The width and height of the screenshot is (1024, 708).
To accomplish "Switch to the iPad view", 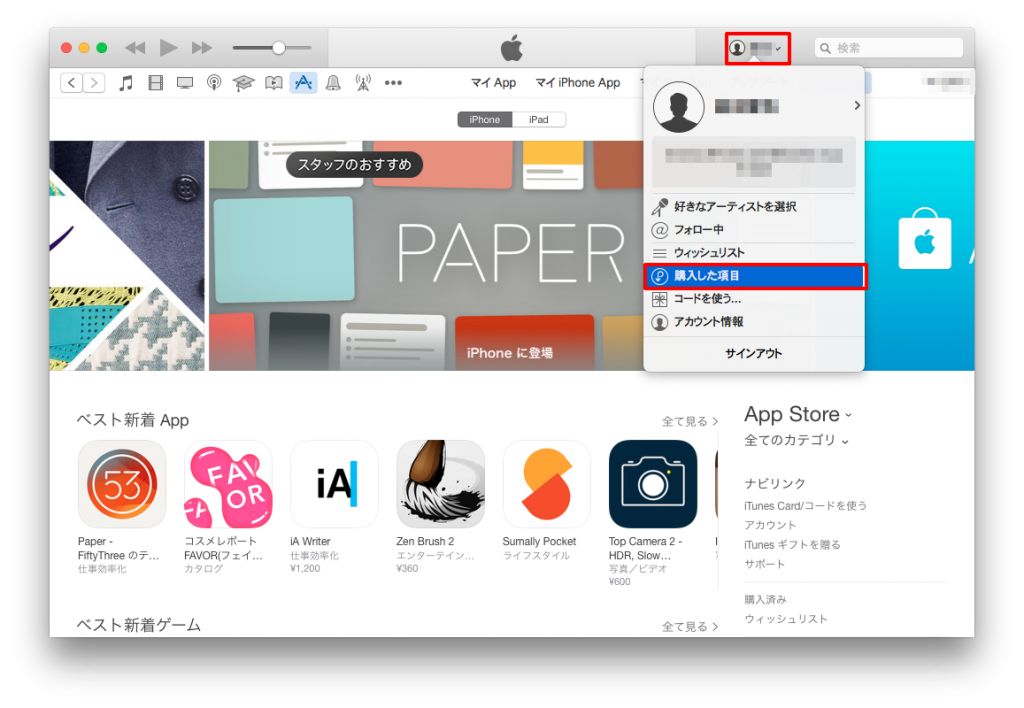I will [x=539, y=119].
